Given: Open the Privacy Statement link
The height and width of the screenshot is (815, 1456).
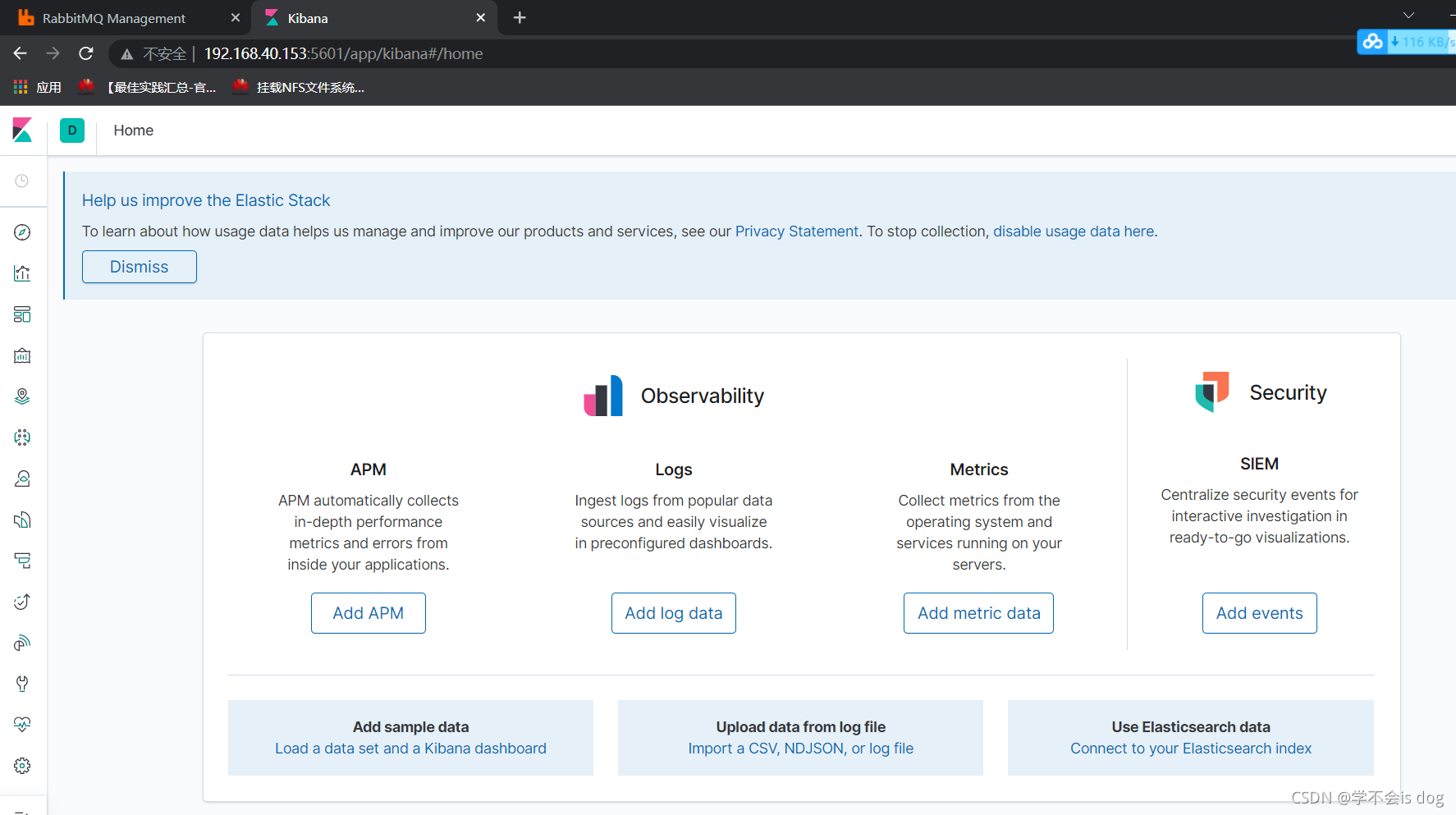Looking at the screenshot, I should pos(796,231).
